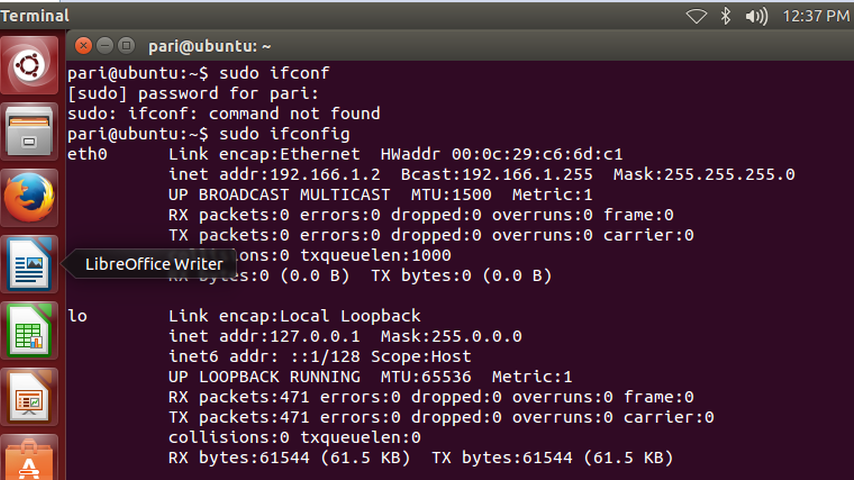Close the pari@ubuntu terminal window
Image resolution: width=854 pixels, height=480 pixels.
coord(83,45)
